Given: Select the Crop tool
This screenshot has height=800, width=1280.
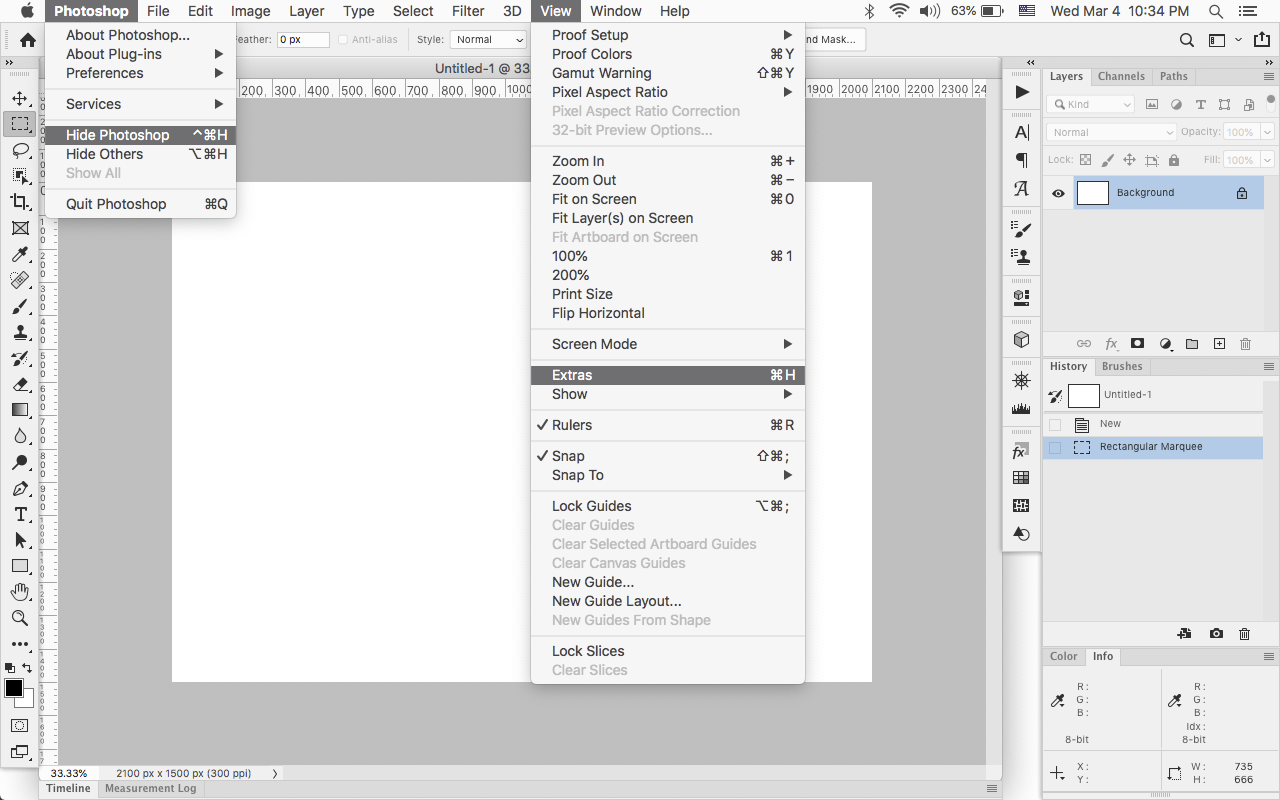Looking at the screenshot, I should coord(19,202).
